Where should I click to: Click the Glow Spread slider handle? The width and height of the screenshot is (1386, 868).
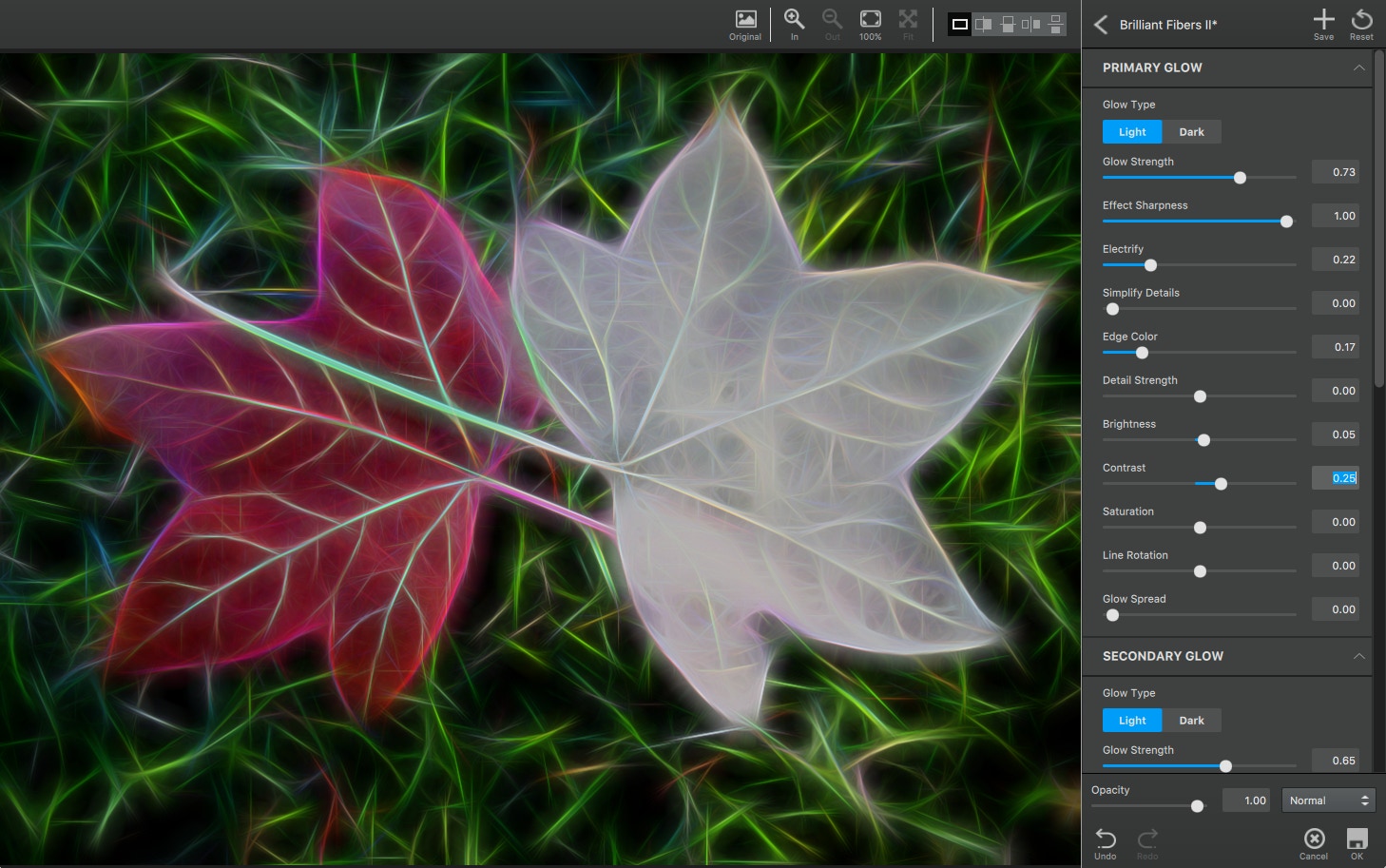tap(1112, 615)
